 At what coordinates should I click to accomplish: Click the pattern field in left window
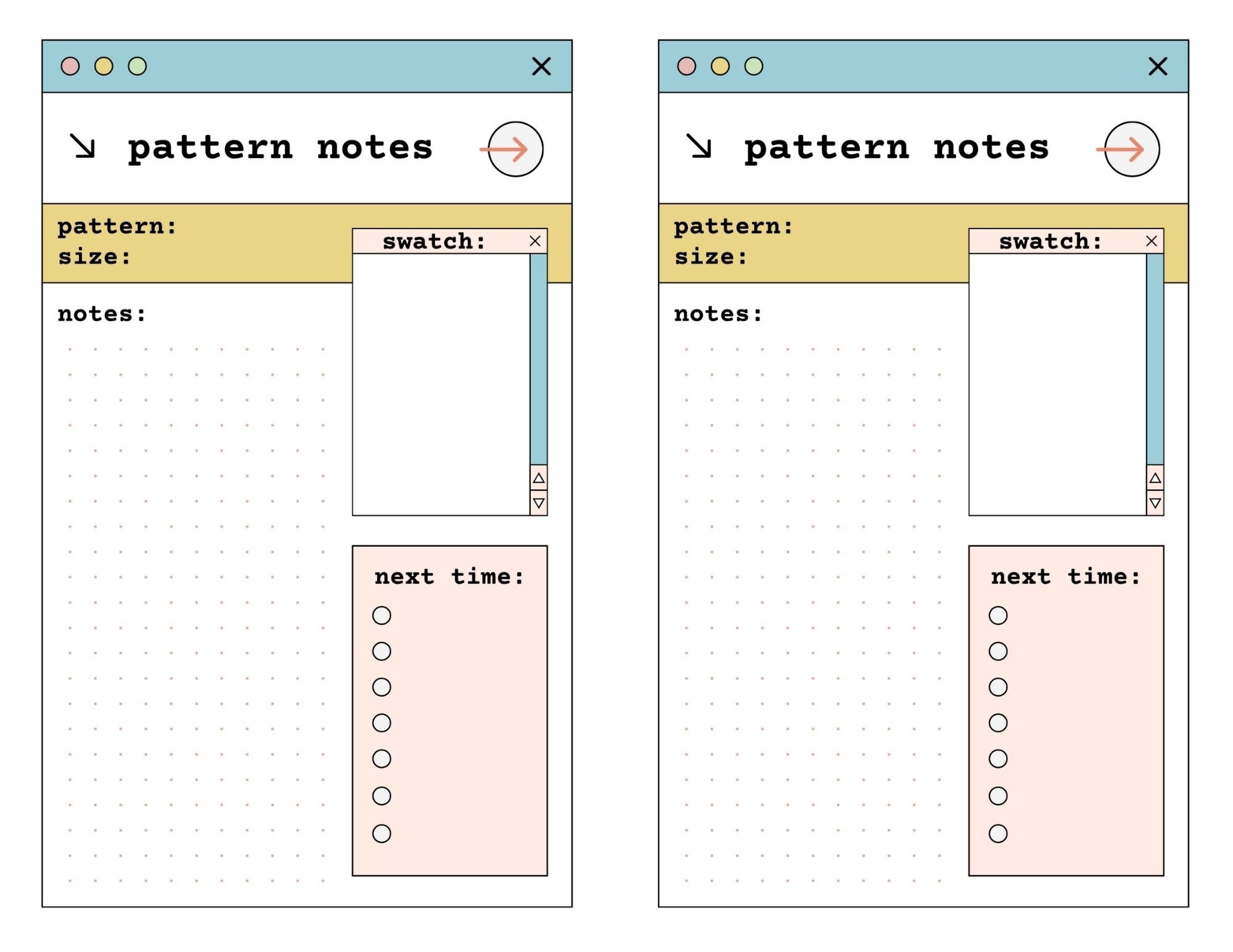tap(117, 226)
